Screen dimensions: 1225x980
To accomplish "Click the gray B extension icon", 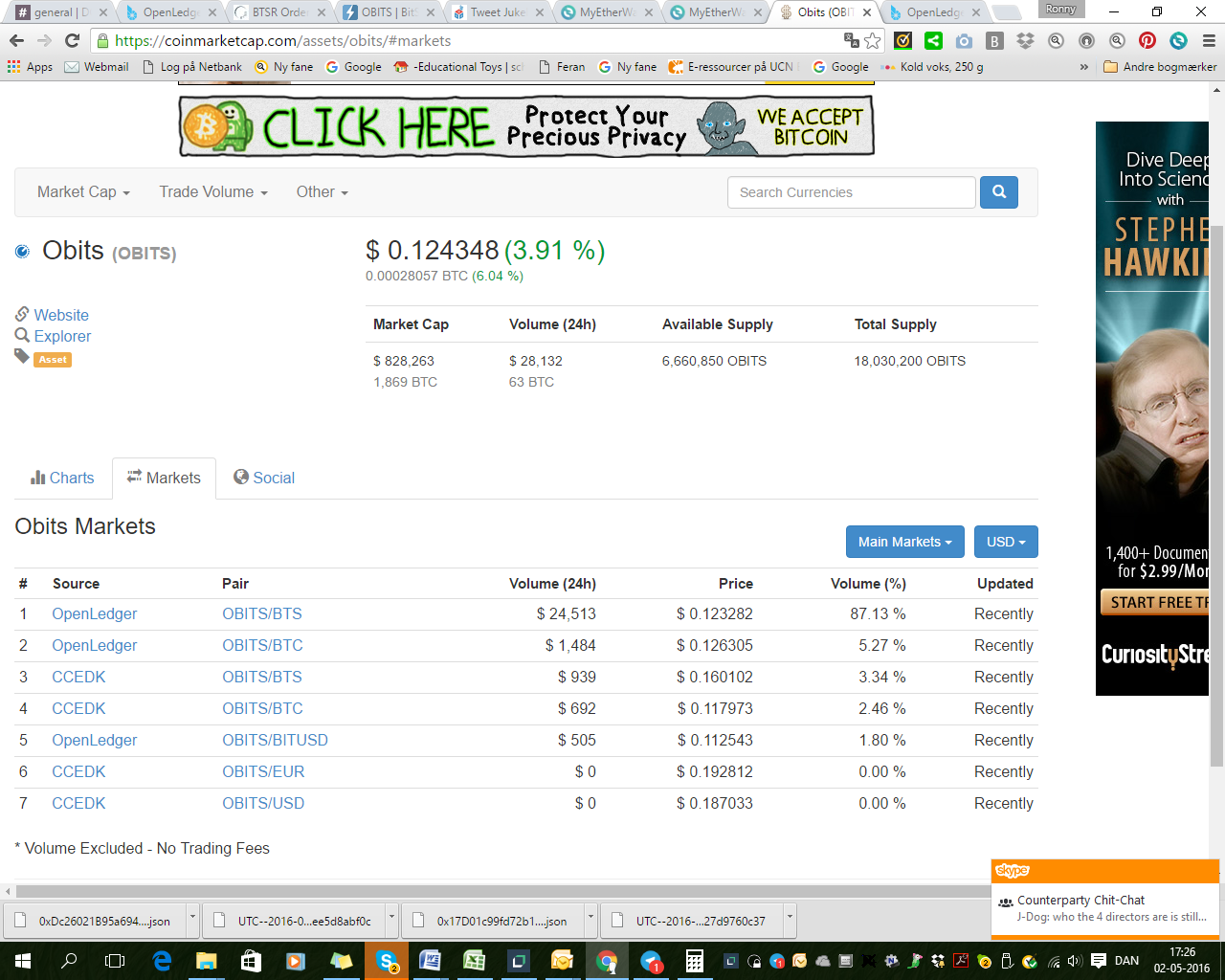I will (x=994, y=41).
